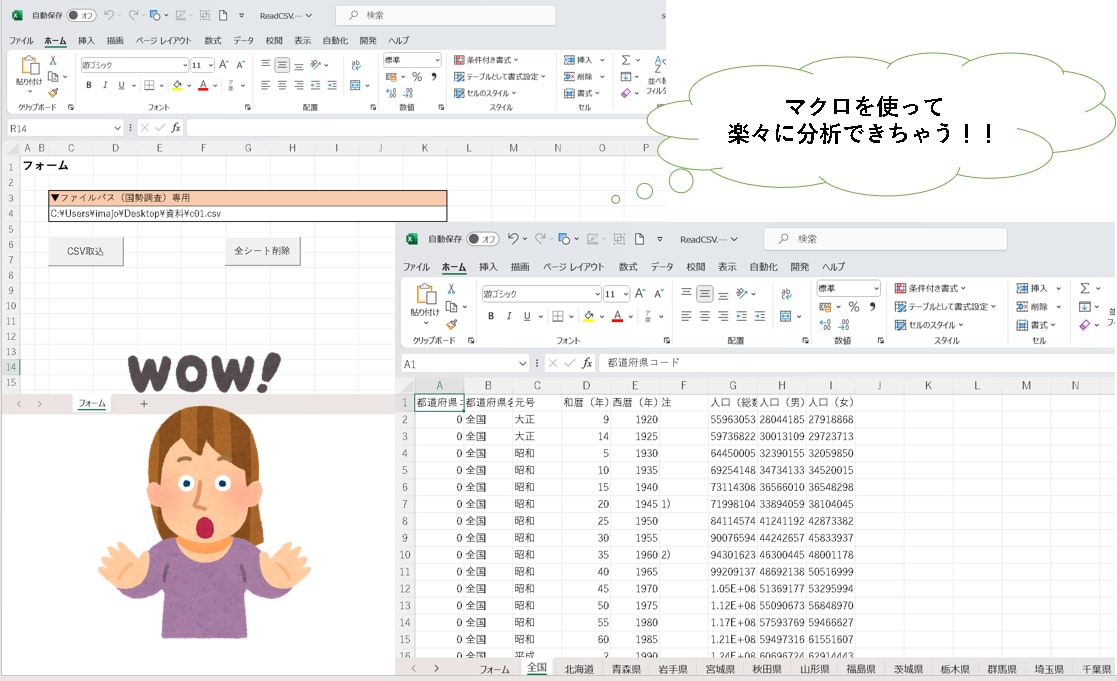Select the file path cell showing c01.csv
This screenshot has width=1117, height=681.
[x=247, y=214]
